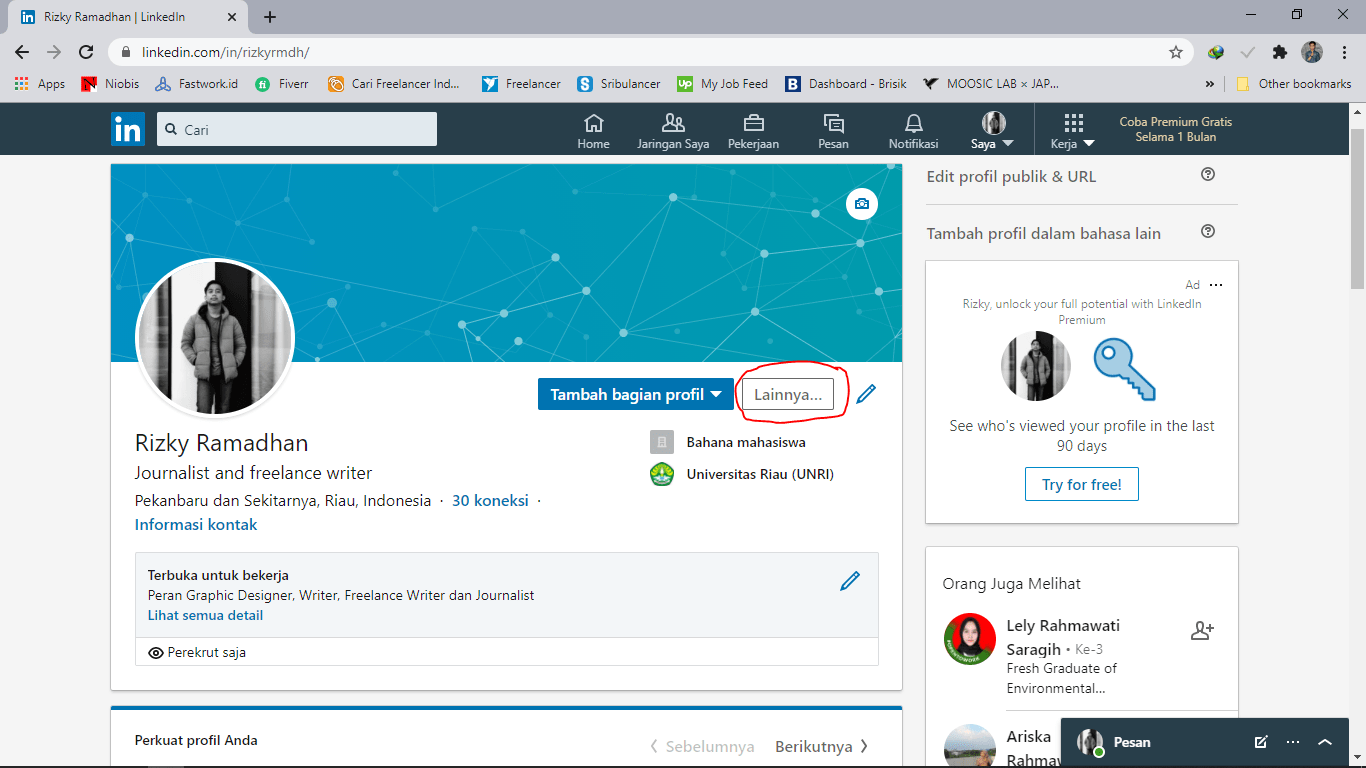Open the Fastwork.id bookmark
Screen dimensions: 1366x768
pos(196,84)
